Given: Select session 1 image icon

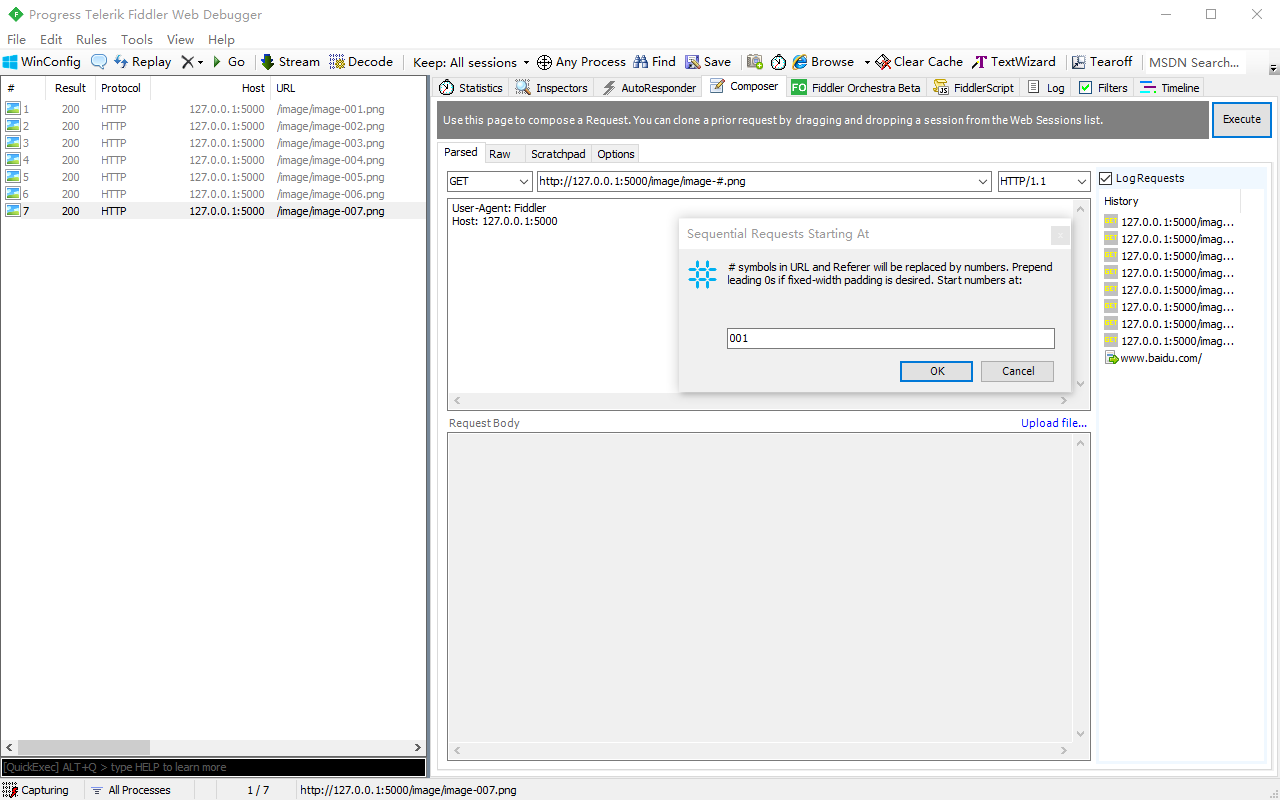Looking at the screenshot, I should pyautogui.click(x=12, y=109).
